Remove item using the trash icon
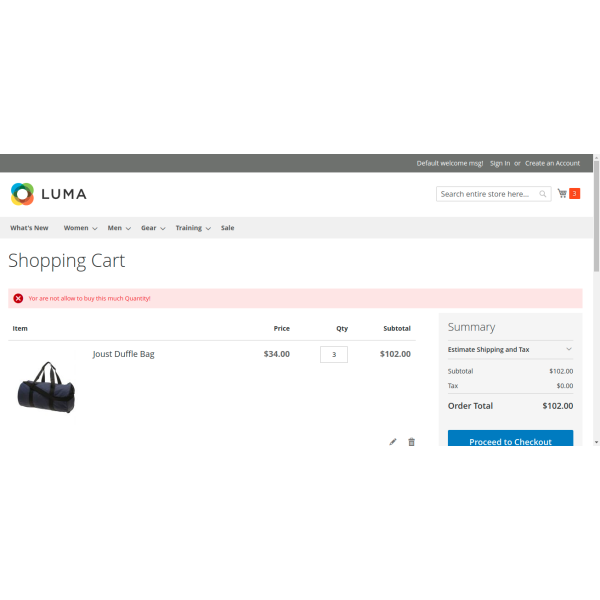The image size is (600, 600). point(411,442)
